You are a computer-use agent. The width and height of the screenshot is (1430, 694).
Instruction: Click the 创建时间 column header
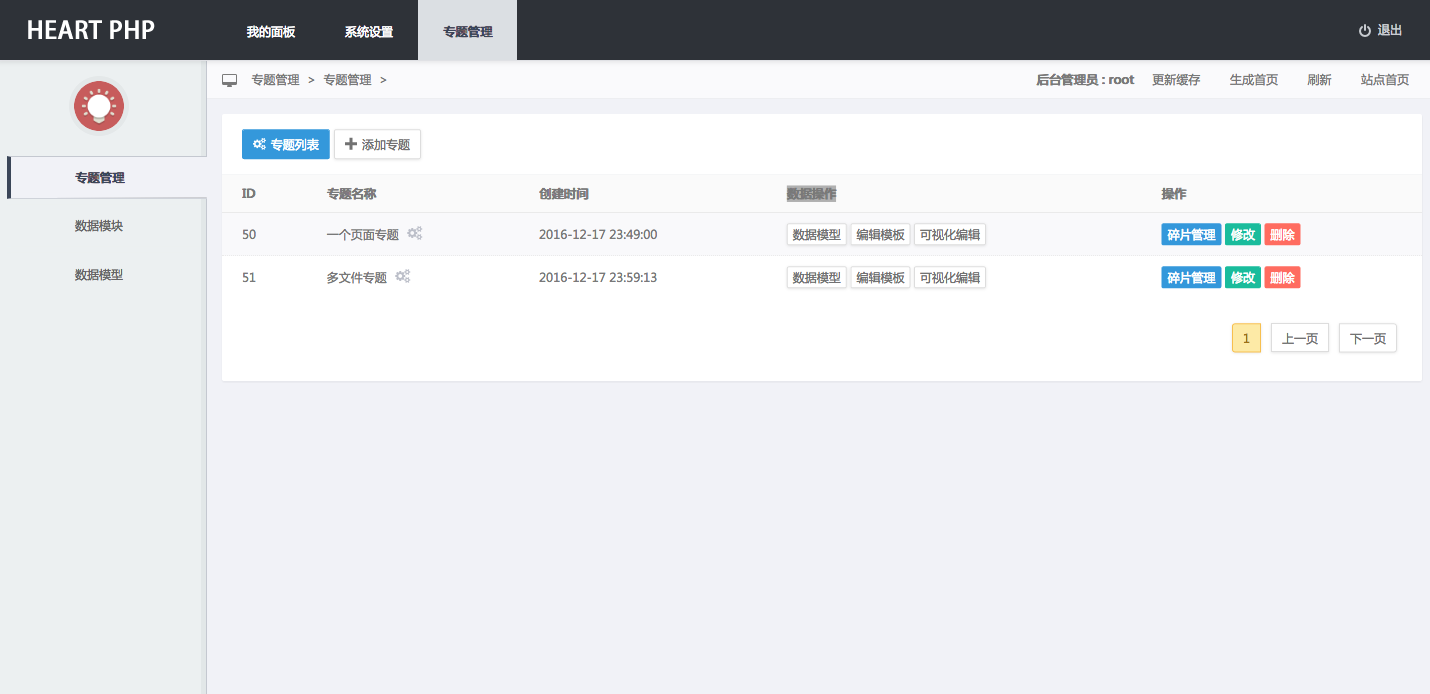[x=564, y=194]
